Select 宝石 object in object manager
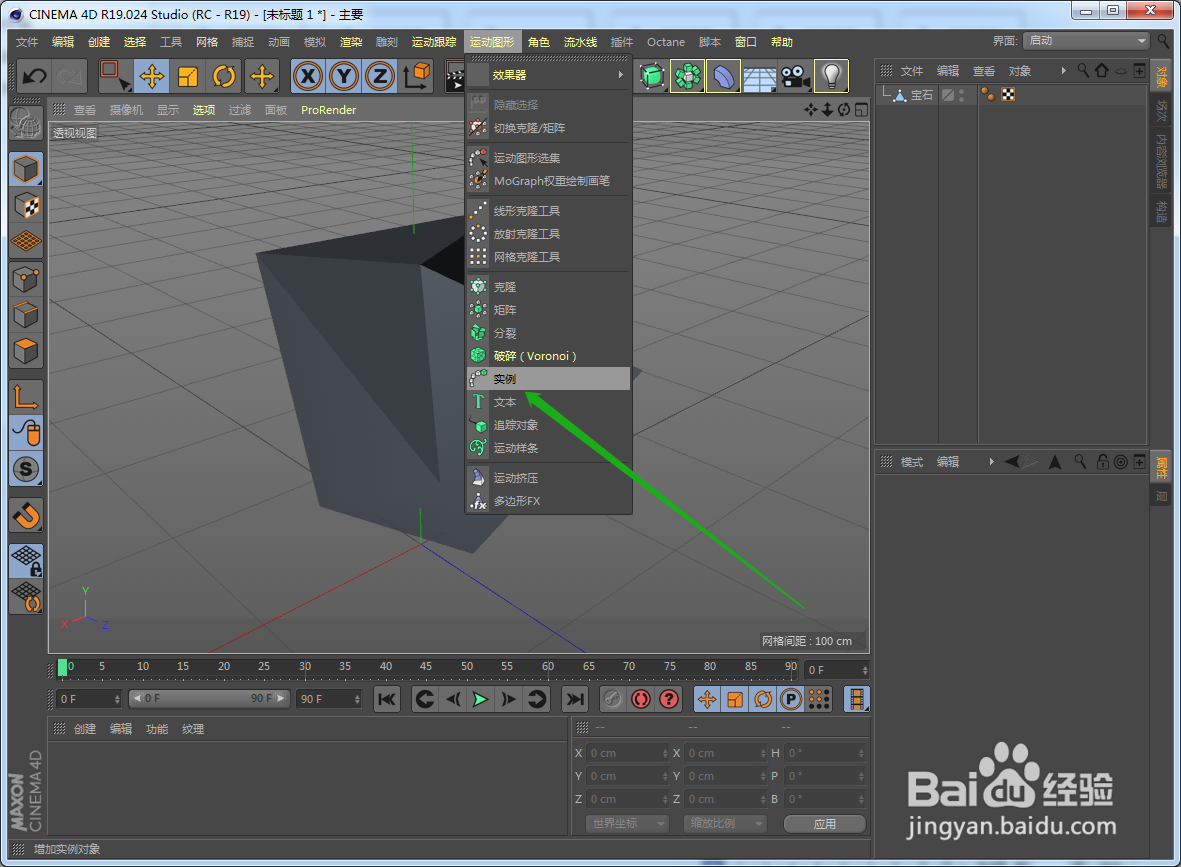This screenshot has height=867, width=1181. click(x=922, y=95)
